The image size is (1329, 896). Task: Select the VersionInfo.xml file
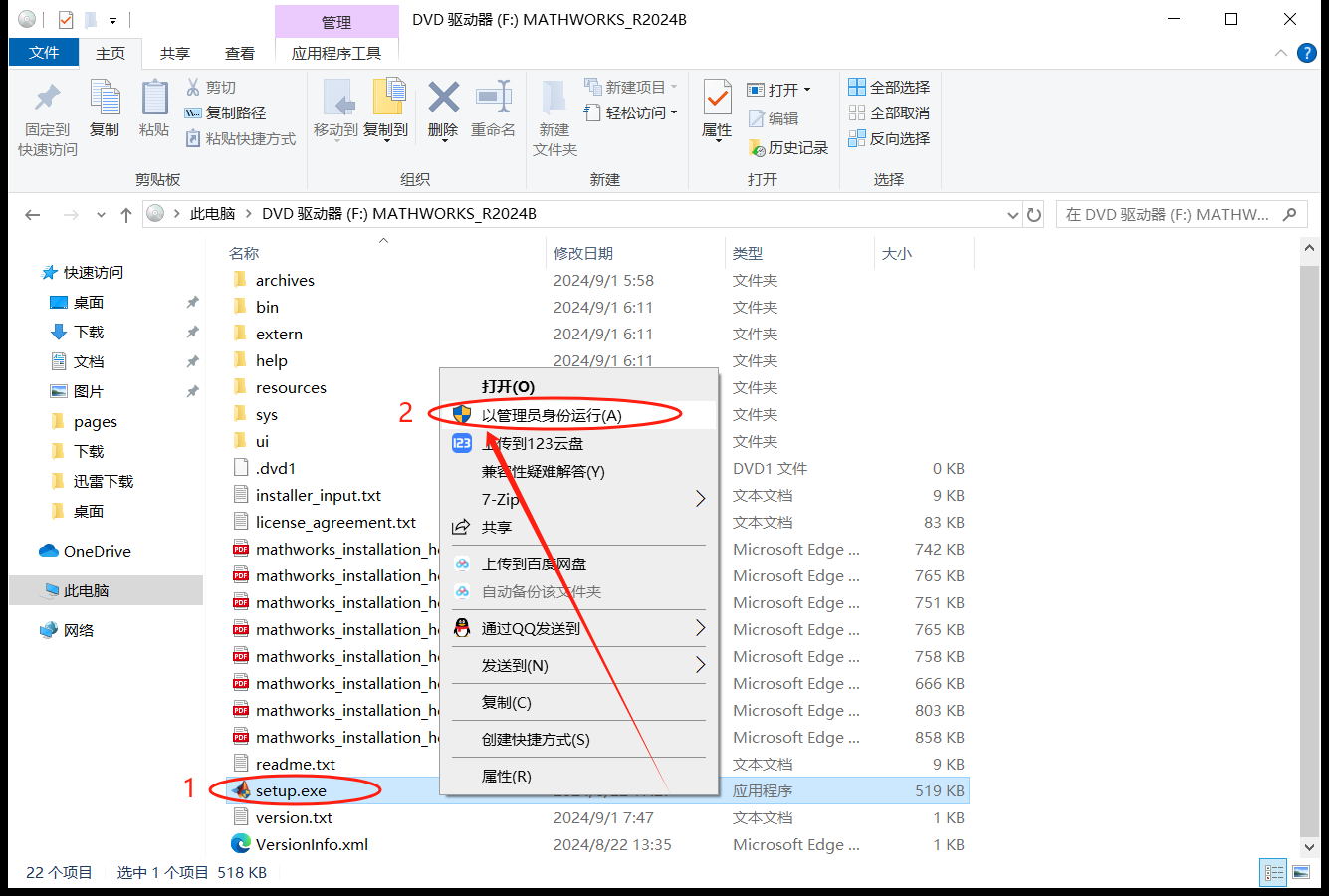312,844
